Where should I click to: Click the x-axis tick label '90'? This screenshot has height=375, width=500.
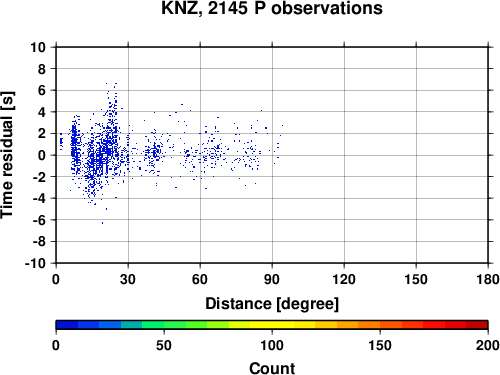[272, 279]
